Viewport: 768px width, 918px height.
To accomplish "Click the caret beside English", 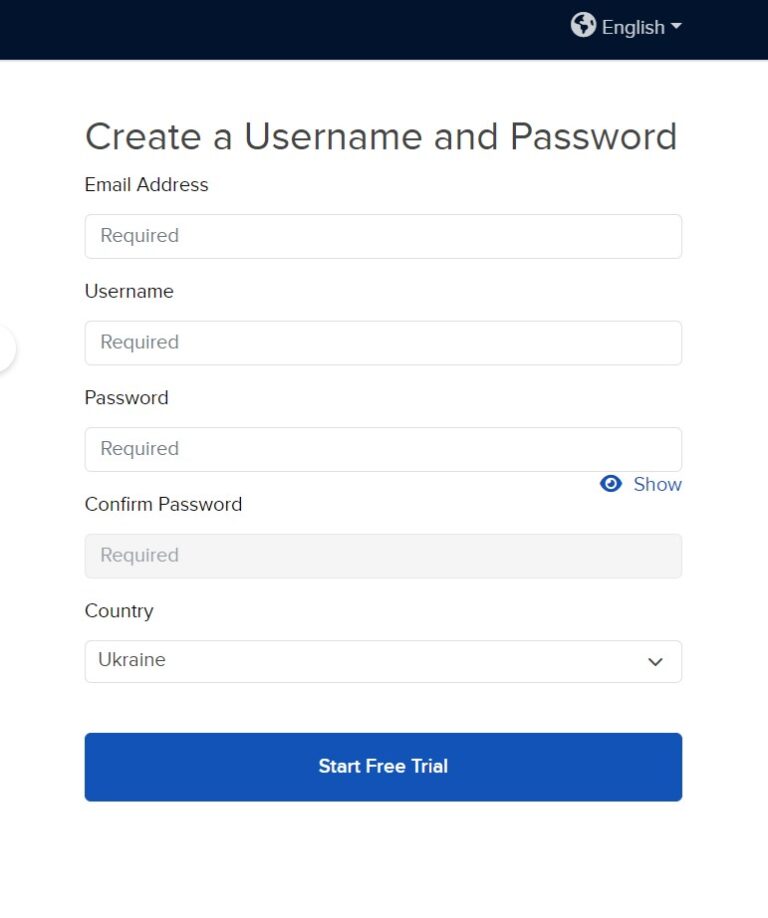I will click(676, 27).
